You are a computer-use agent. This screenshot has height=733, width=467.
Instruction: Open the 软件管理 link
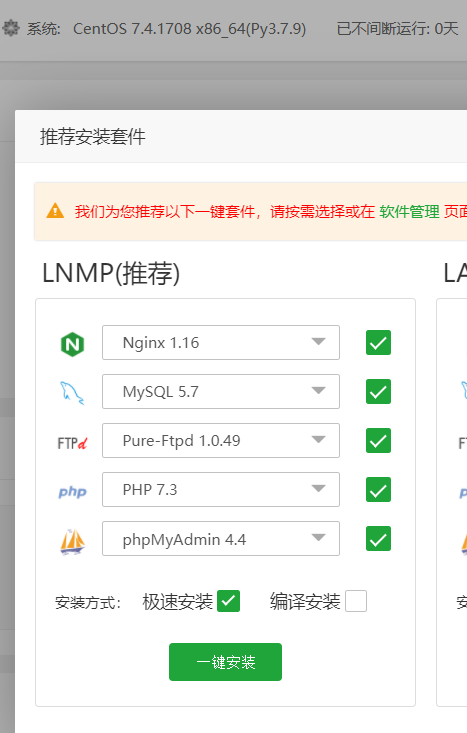[410, 211]
